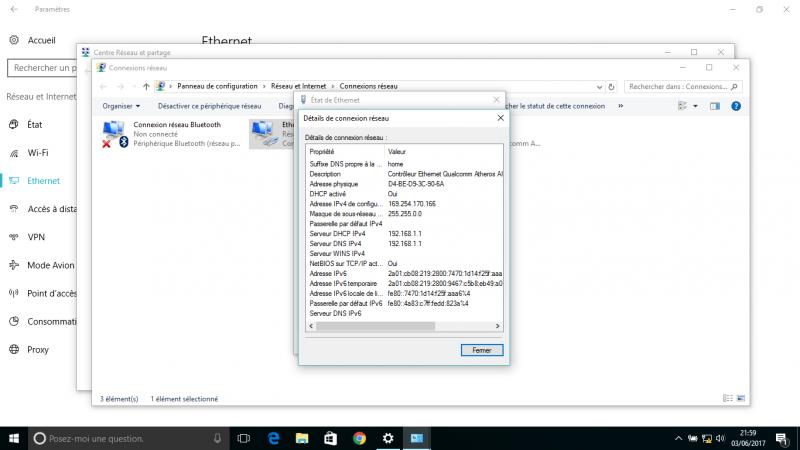This screenshot has width=800, height=450.
Task: Select the Passerelle par défaut IPv6 row
Action: pos(404,303)
